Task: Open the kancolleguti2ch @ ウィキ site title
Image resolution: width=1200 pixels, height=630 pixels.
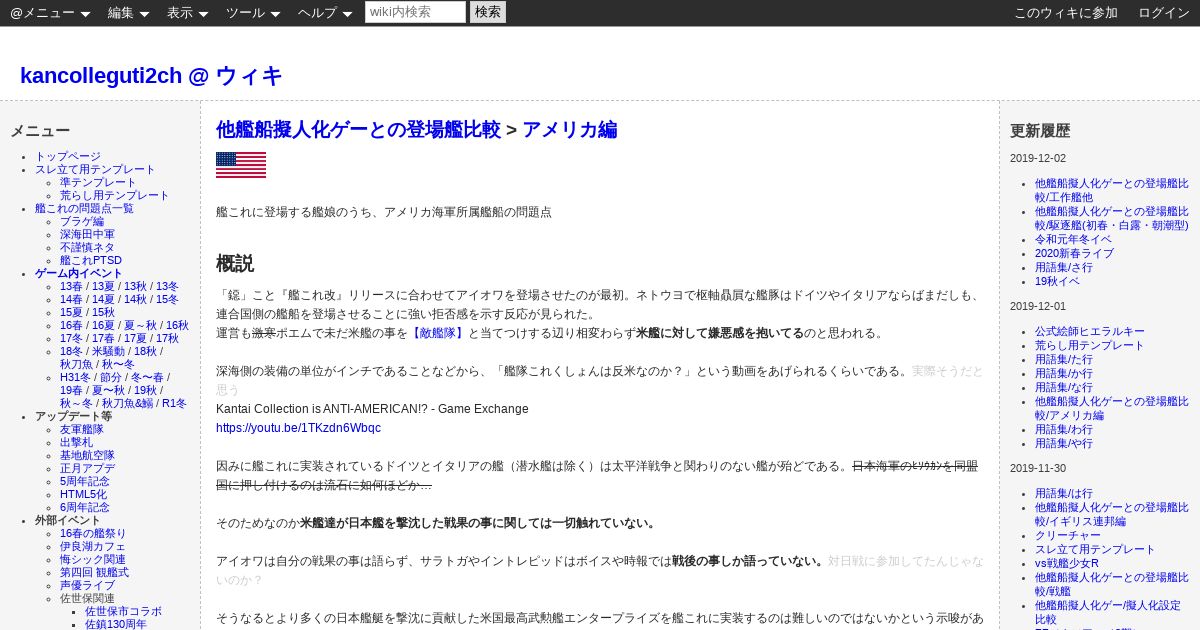Action: 151,76
